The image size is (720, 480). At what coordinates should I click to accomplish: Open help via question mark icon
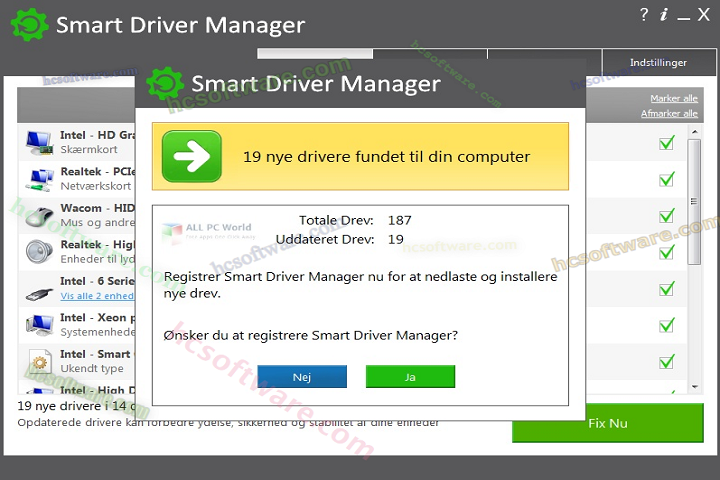(x=644, y=14)
